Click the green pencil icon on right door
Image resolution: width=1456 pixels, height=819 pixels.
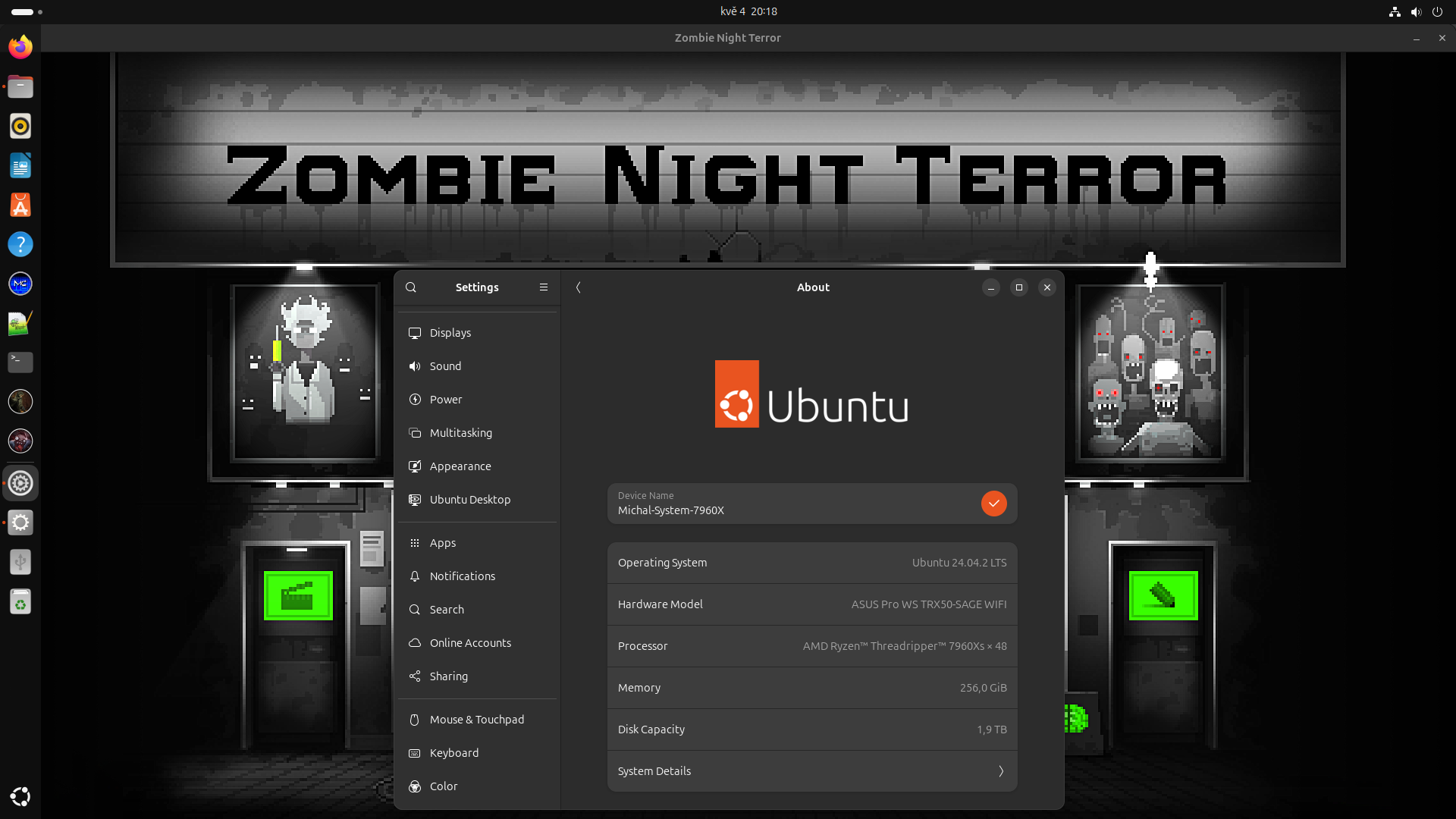point(1163,596)
